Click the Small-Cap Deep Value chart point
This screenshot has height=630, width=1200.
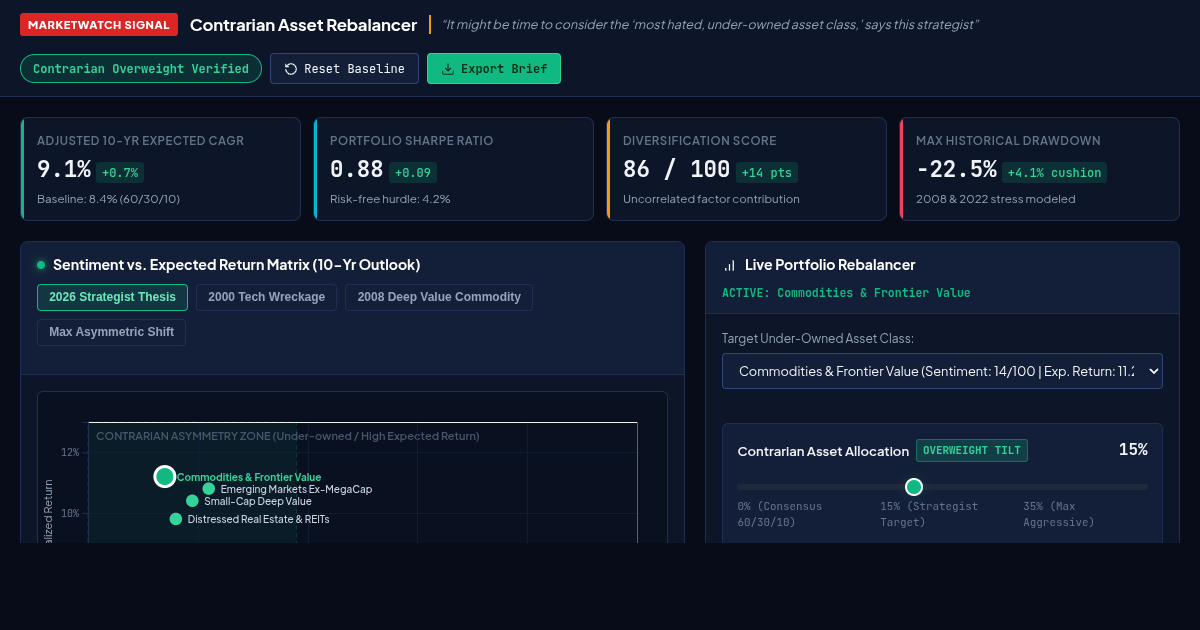coord(192,501)
